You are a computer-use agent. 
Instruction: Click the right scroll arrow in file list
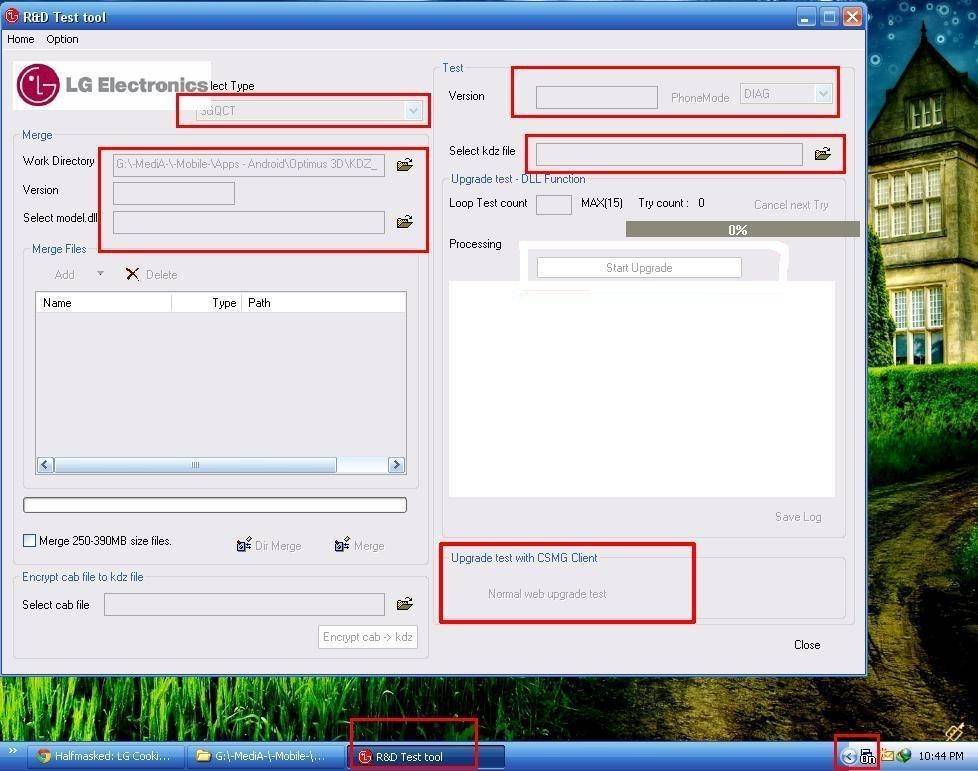coord(396,465)
